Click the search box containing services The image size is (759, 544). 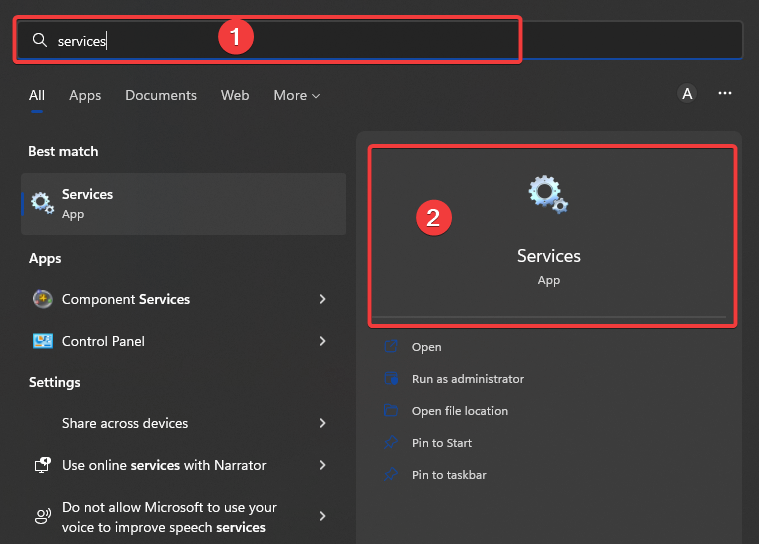point(380,40)
